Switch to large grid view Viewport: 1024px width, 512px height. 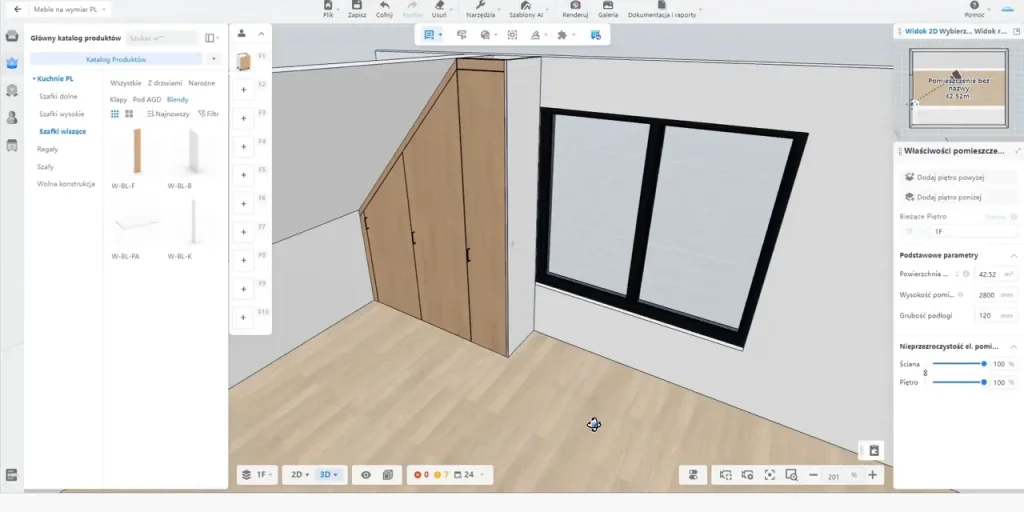(129, 114)
